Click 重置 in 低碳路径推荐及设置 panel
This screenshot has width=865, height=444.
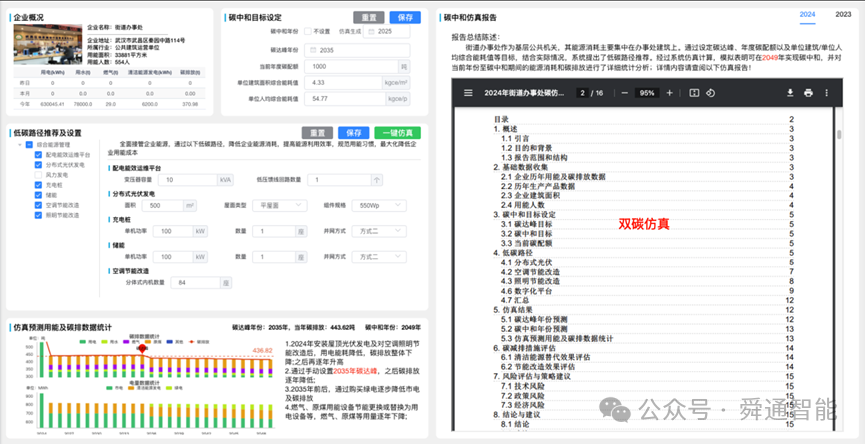[x=317, y=133]
